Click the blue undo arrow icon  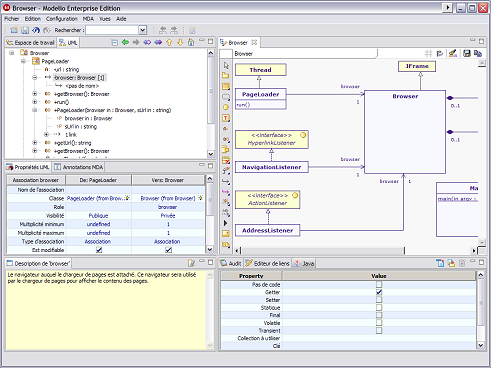(36, 30)
